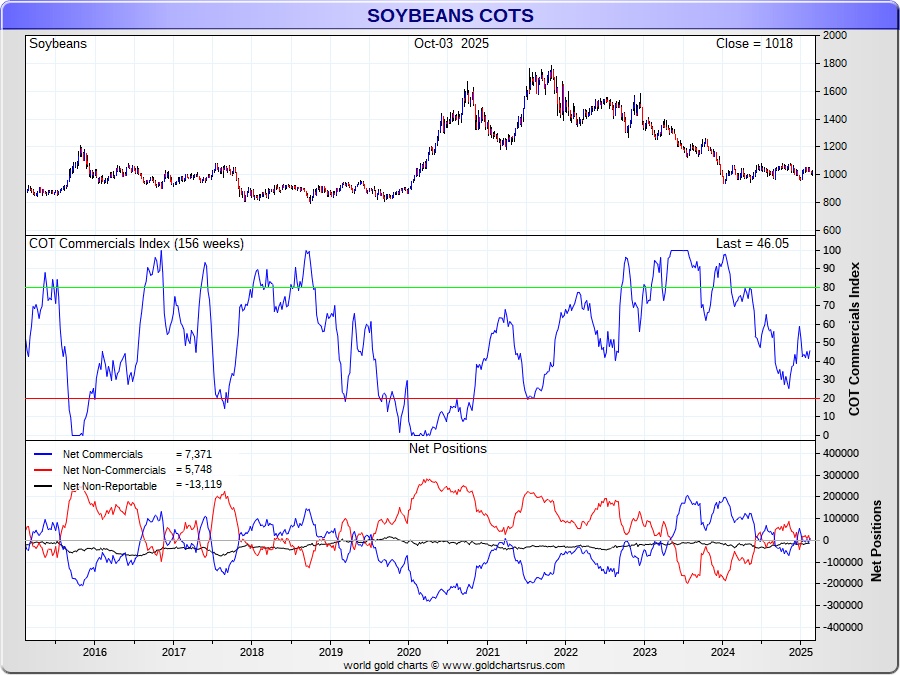Open the www.goldchartsrus.com credit link
The image size is (900, 675).
[x=503, y=666]
